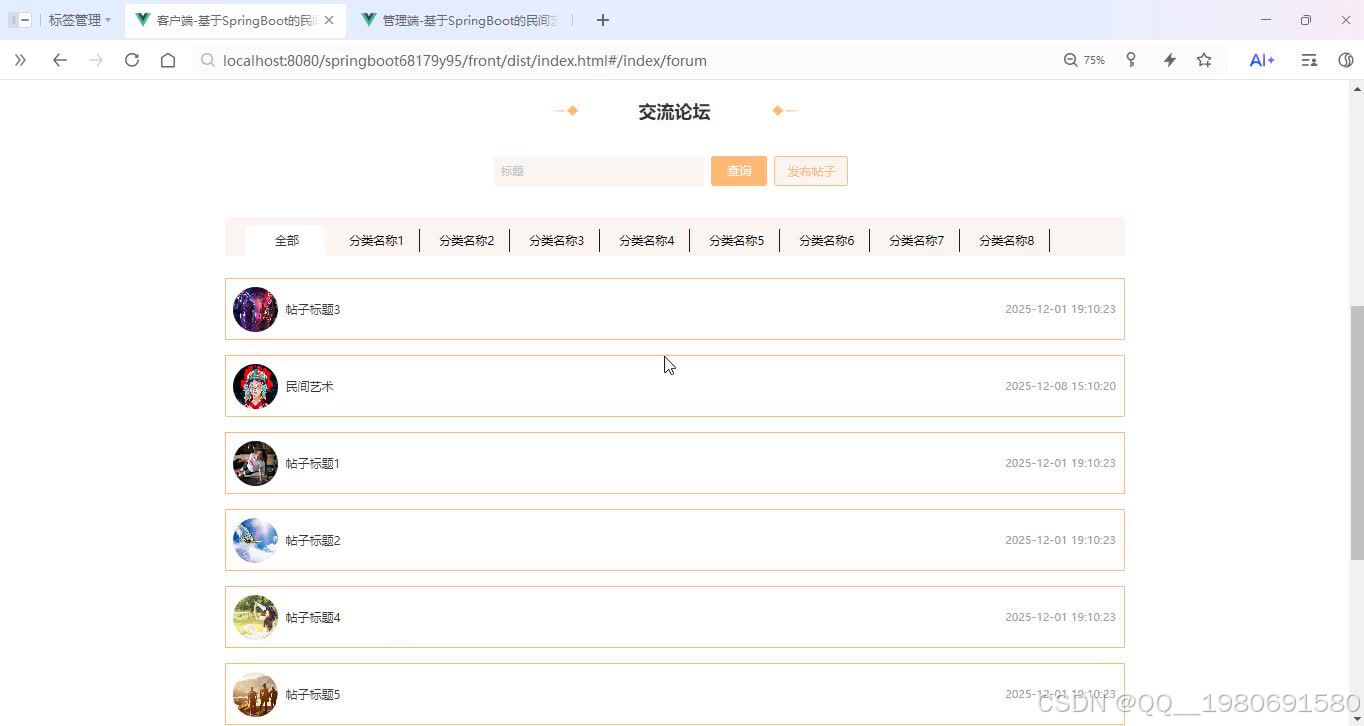Select the 分类名称2 tab

click(466, 241)
